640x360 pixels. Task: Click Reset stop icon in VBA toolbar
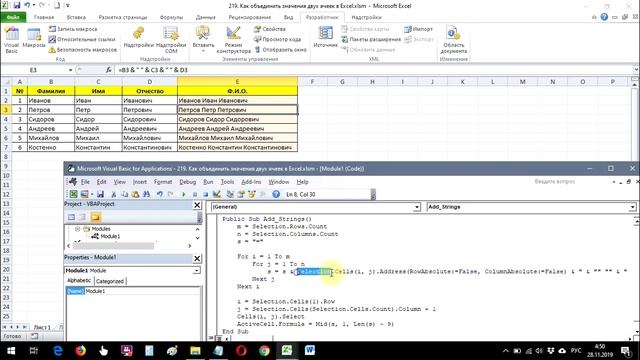[205, 195]
